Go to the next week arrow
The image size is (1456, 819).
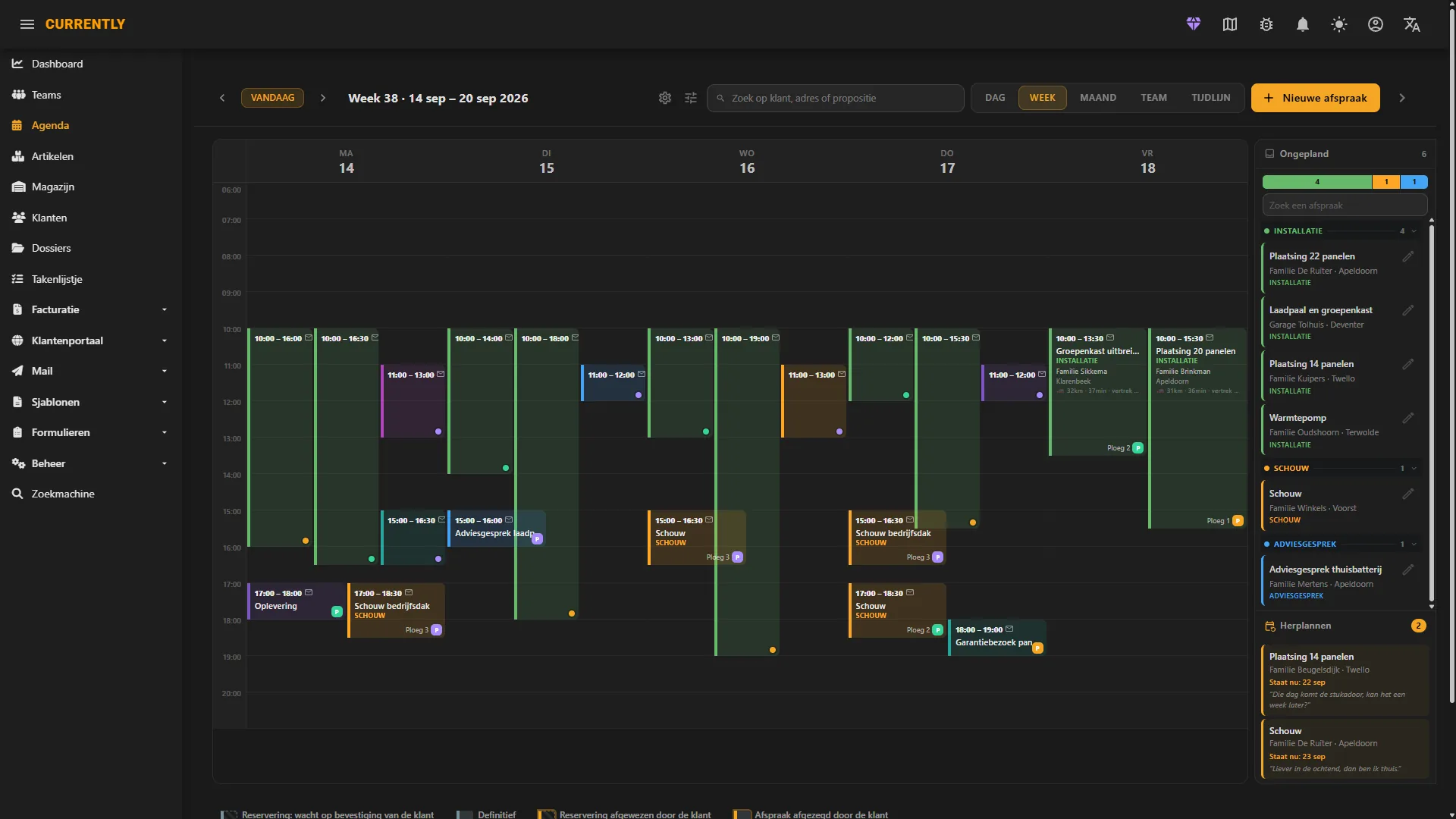click(x=323, y=98)
